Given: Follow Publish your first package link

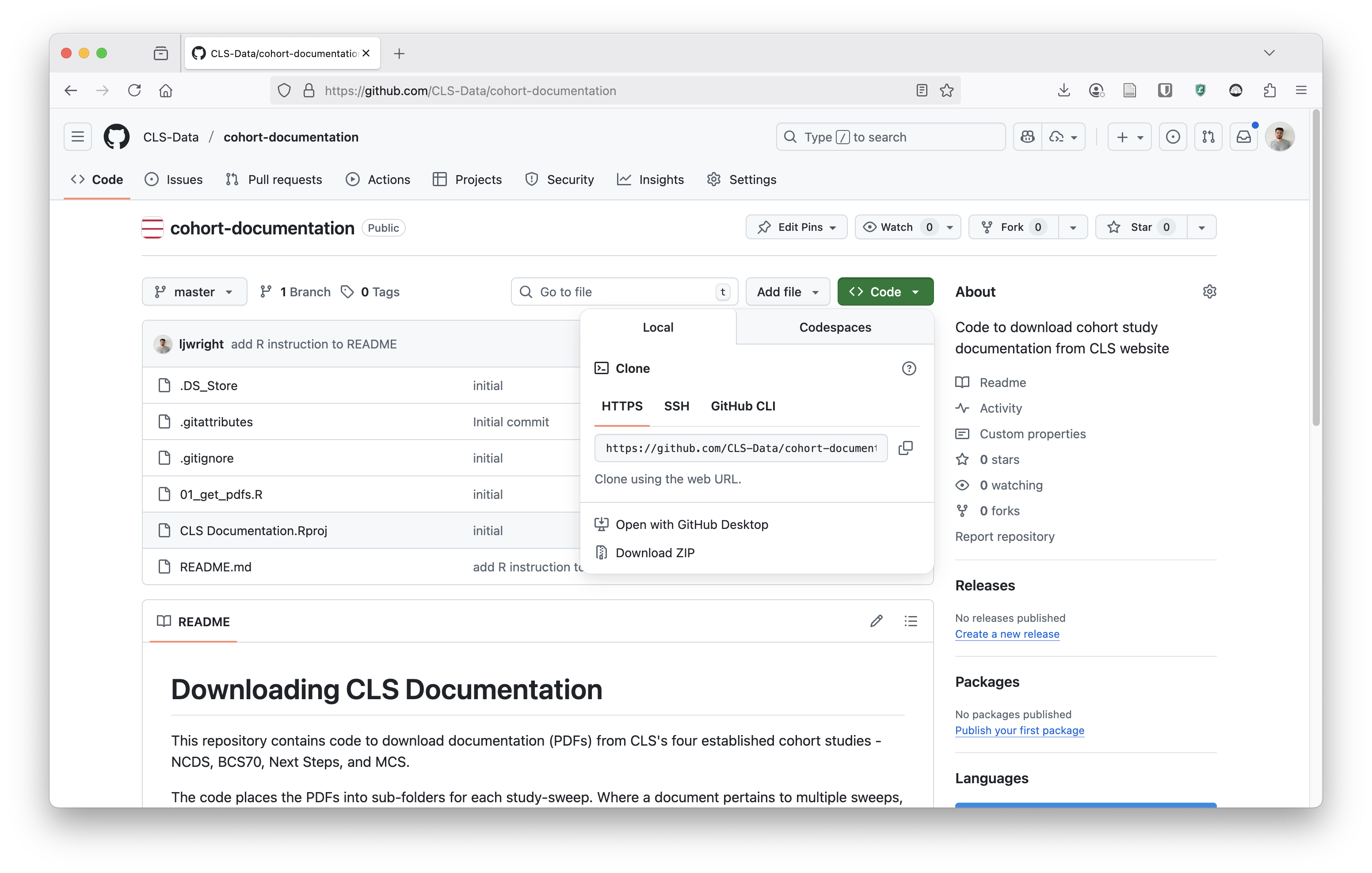Looking at the screenshot, I should point(1019,730).
